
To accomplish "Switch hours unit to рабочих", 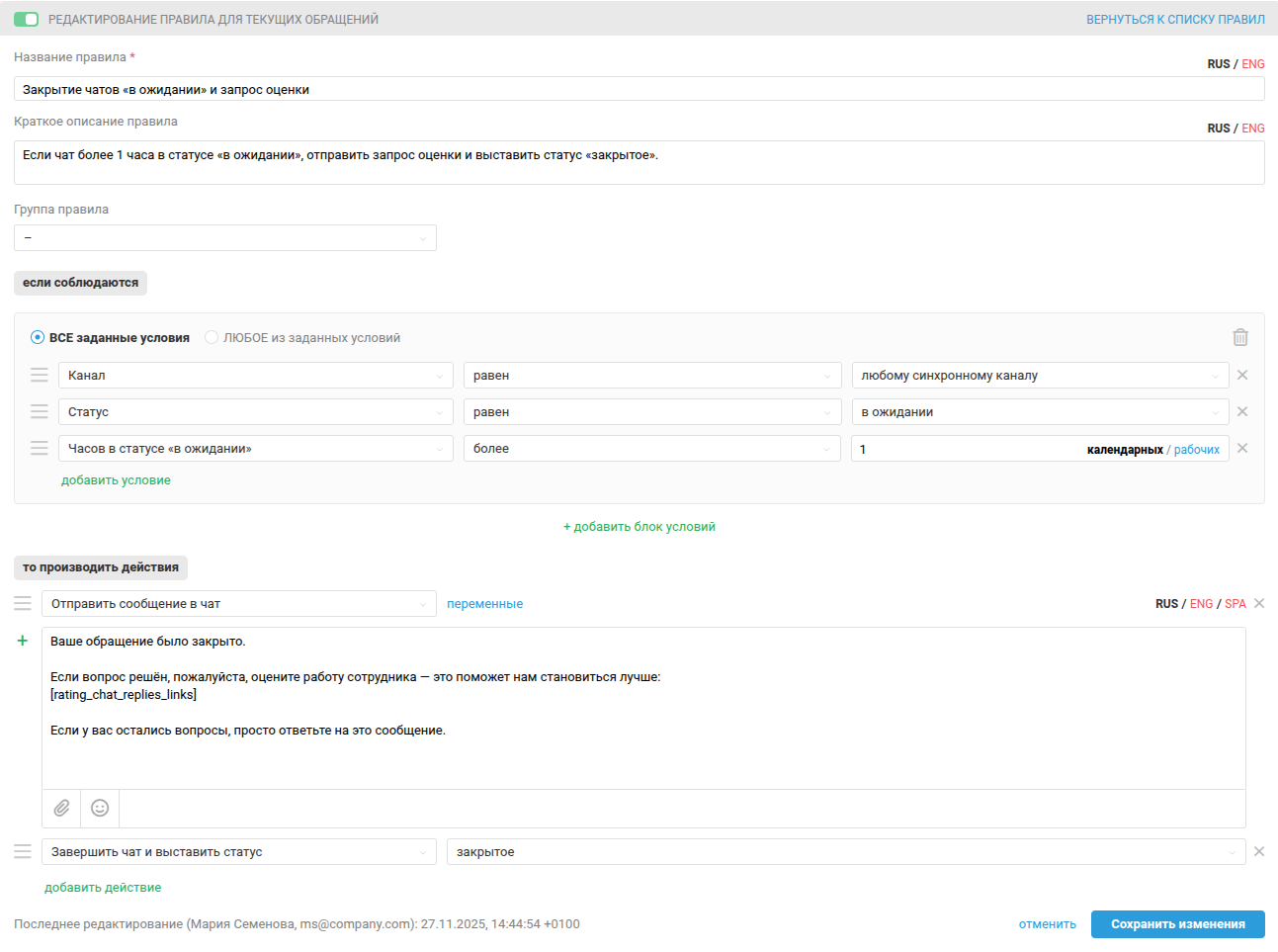I will [1196, 449].
